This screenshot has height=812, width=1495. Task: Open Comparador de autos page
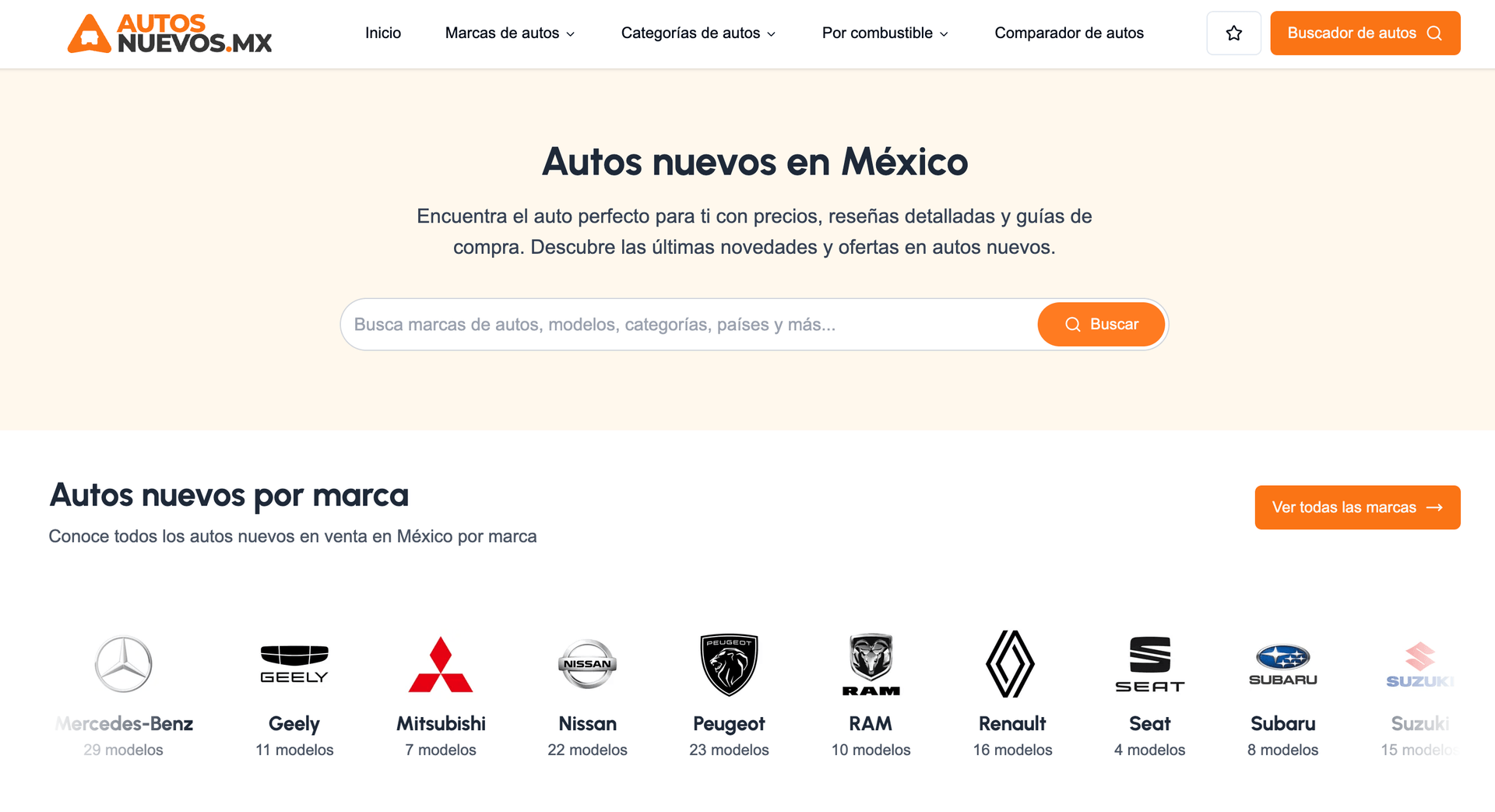[1069, 33]
